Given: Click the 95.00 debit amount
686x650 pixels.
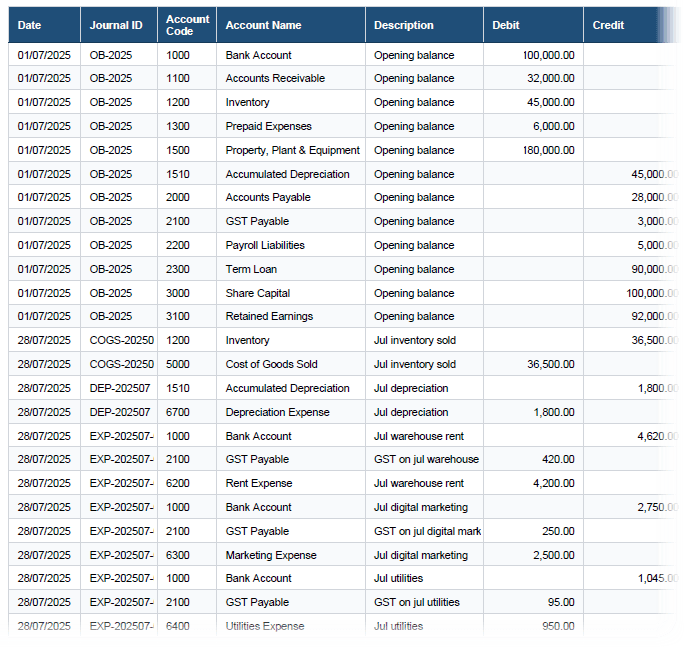Looking at the screenshot, I should click(x=561, y=602).
